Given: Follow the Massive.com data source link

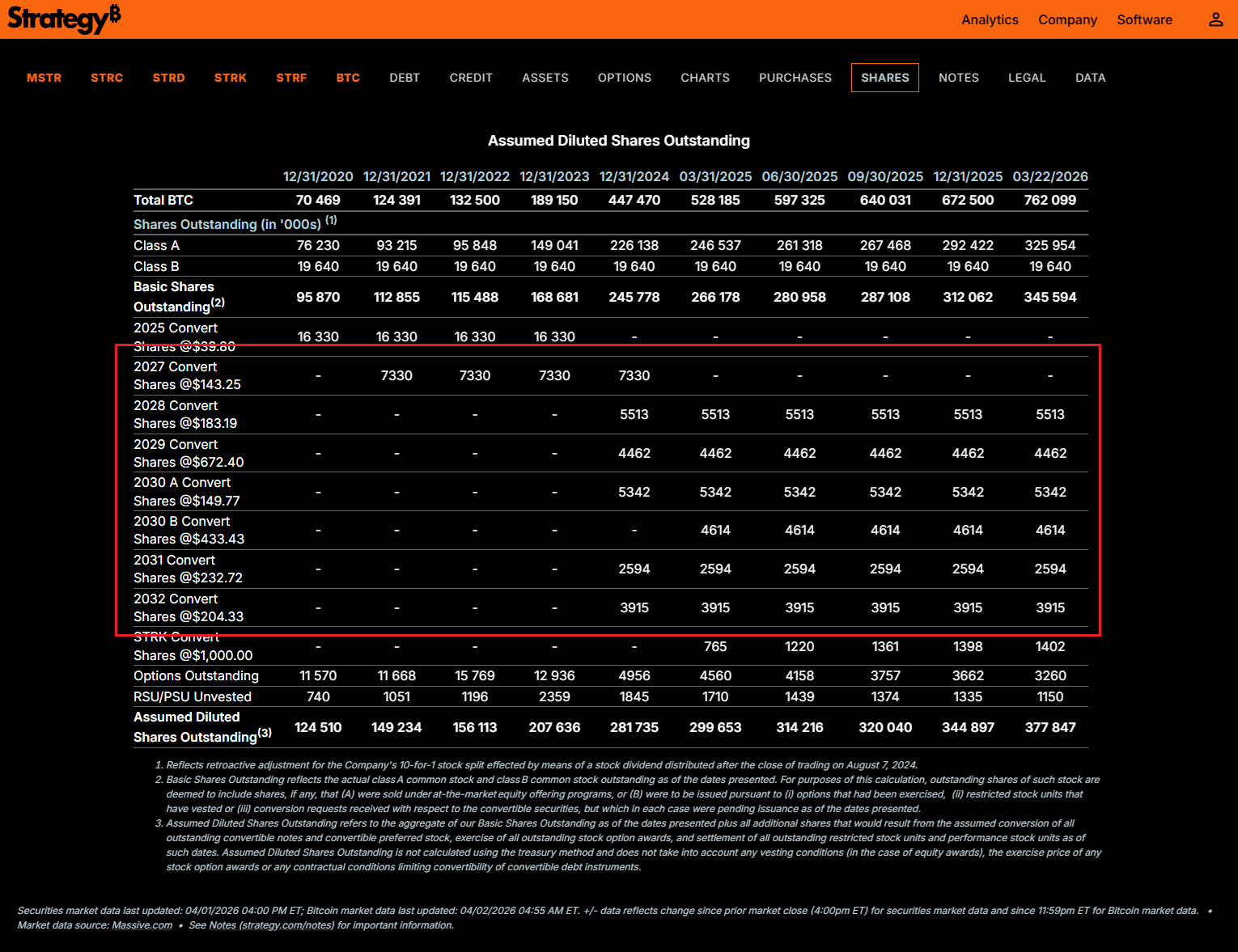Looking at the screenshot, I should coord(142,925).
